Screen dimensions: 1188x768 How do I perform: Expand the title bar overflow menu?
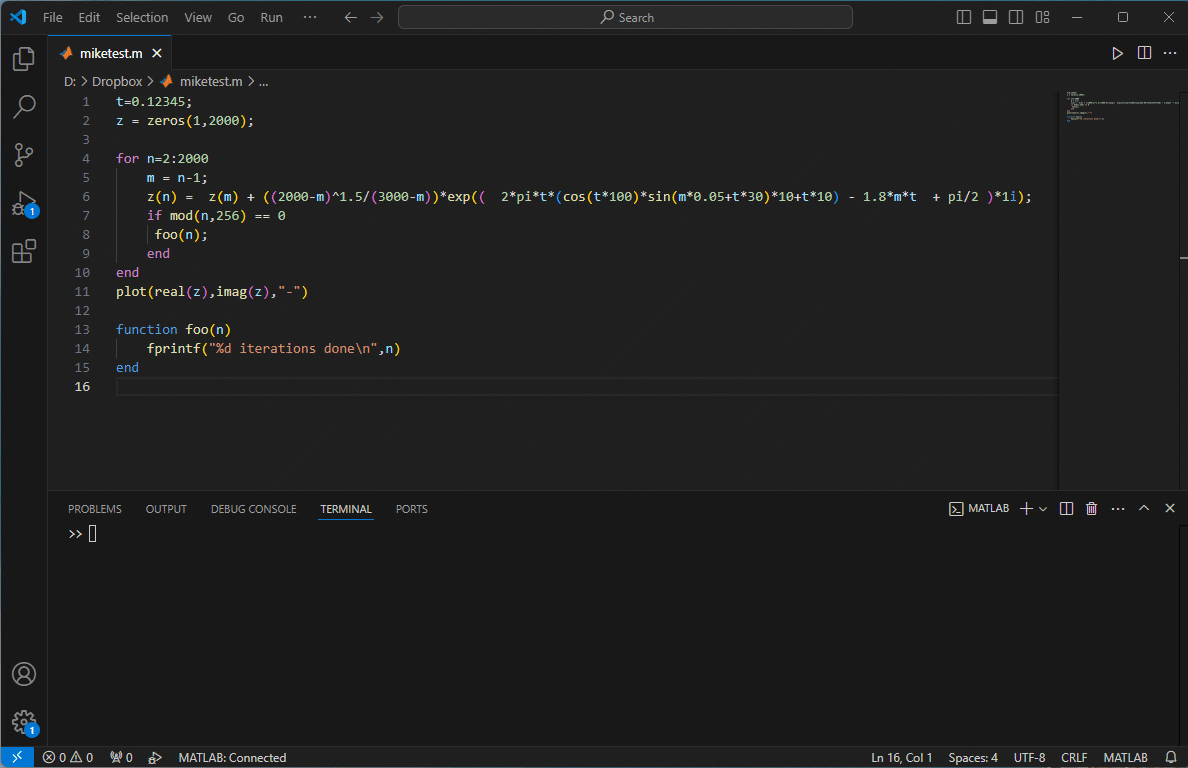click(x=310, y=17)
